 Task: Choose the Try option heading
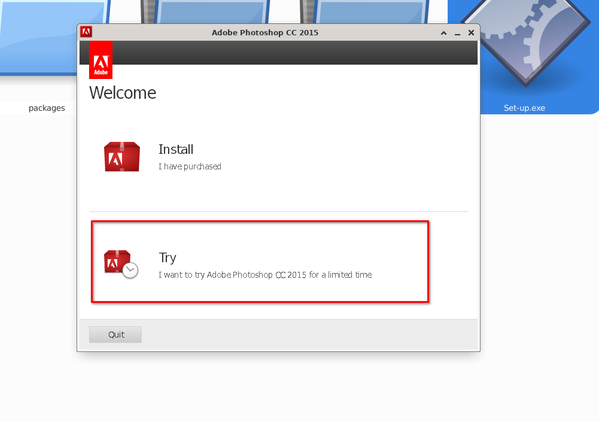tap(167, 258)
